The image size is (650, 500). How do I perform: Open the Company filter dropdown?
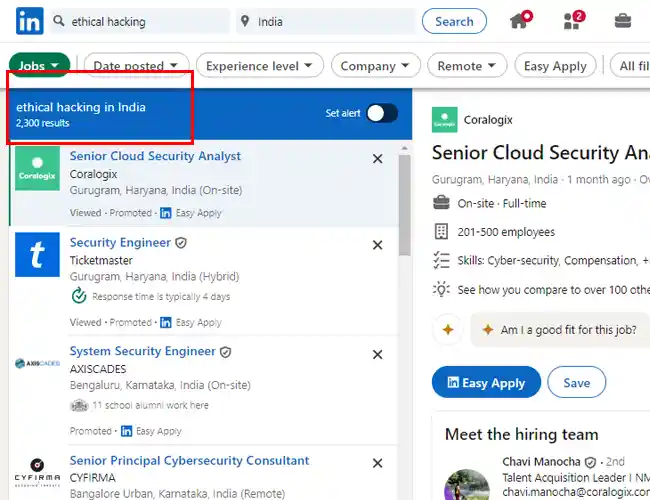point(376,66)
